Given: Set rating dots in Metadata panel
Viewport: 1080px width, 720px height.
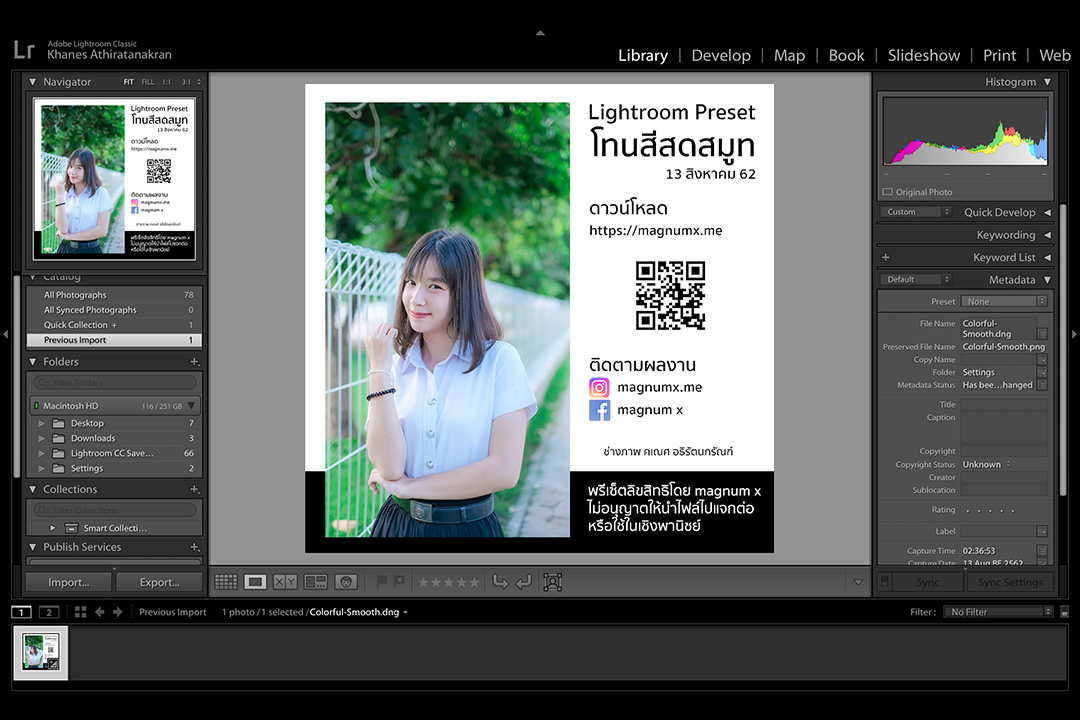Looking at the screenshot, I should click(990, 511).
